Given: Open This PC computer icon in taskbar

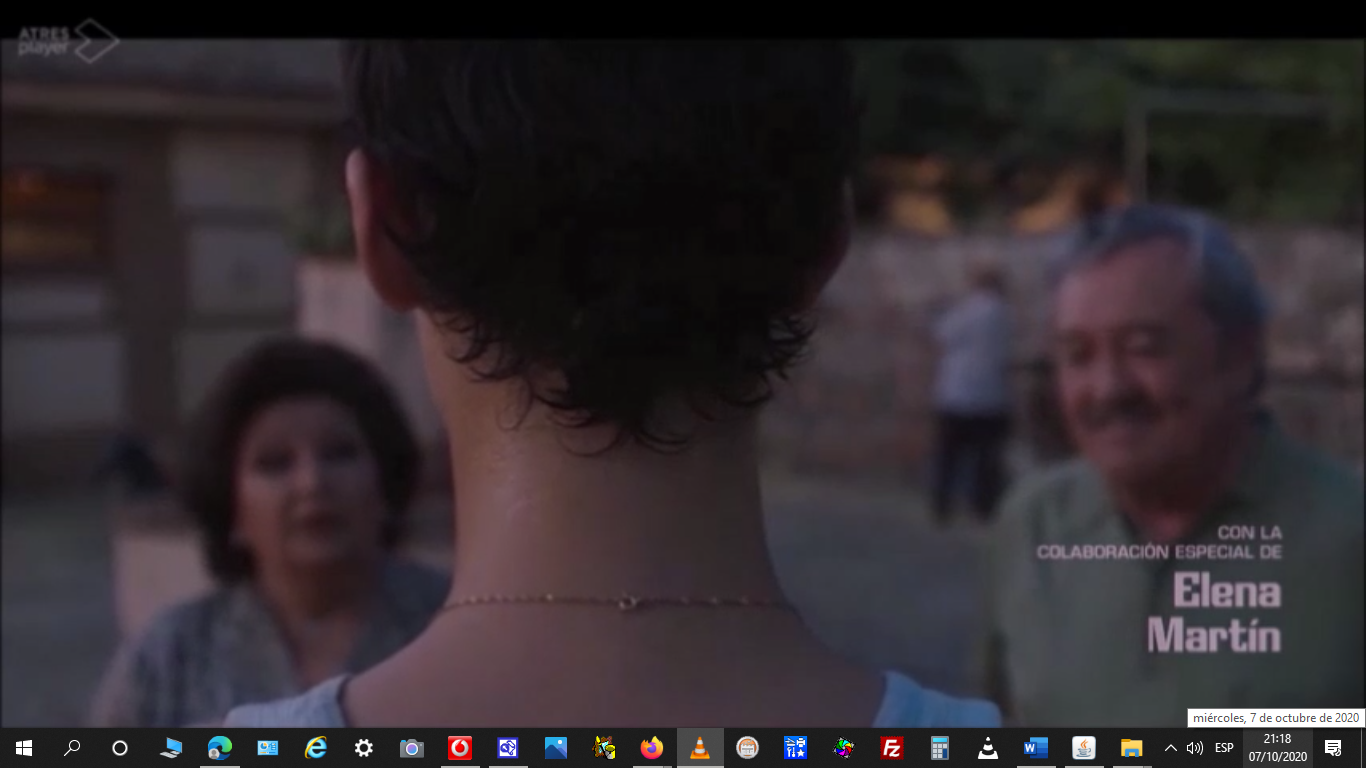Looking at the screenshot, I should click(171, 748).
